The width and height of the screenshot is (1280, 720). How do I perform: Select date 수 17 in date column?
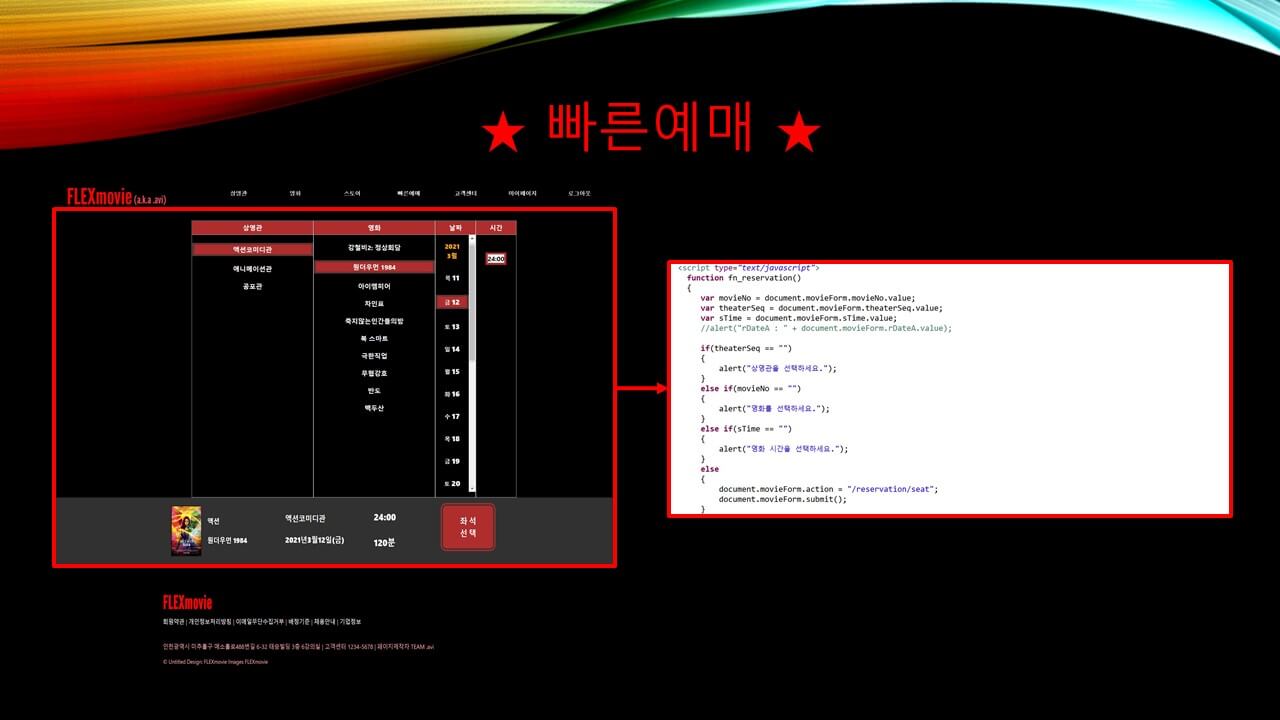coord(452,416)
